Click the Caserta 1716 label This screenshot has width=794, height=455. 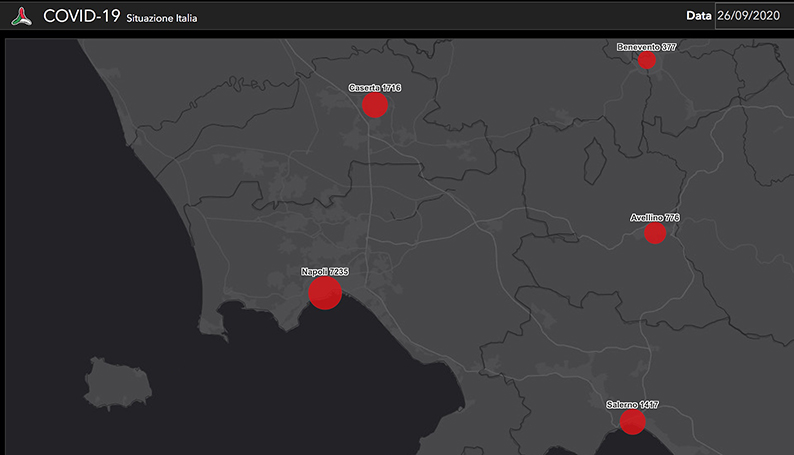point(375,88)
